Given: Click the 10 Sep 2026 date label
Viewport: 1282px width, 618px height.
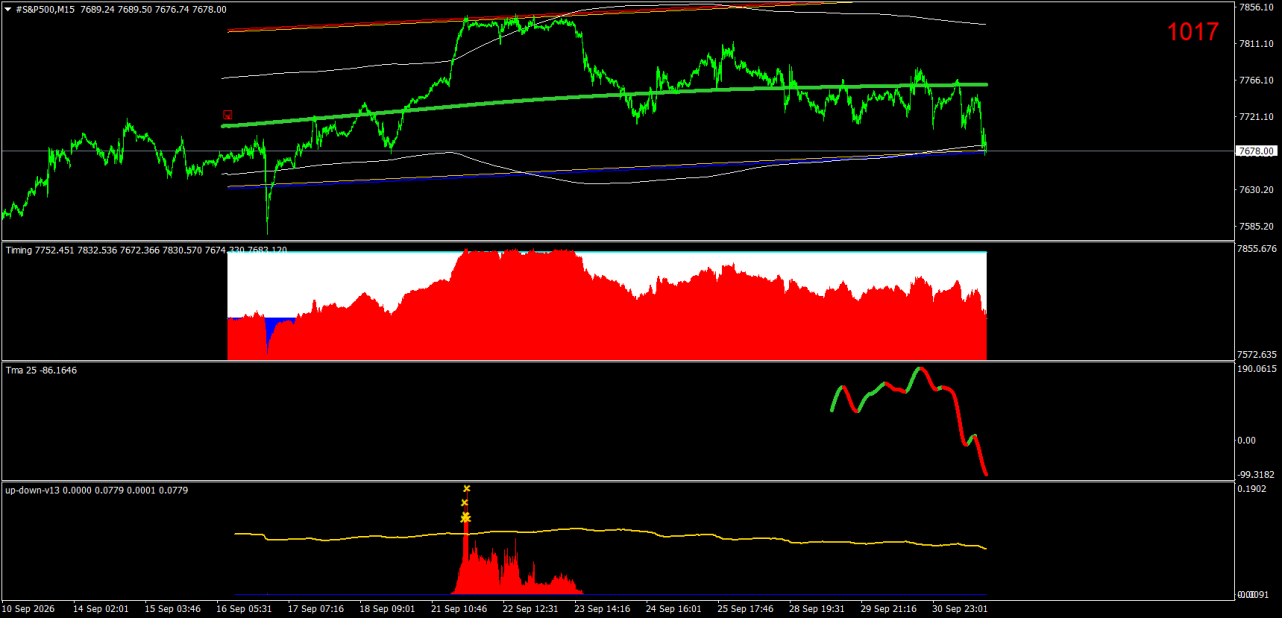Looking at the screenshot, I should coord(29,608).
